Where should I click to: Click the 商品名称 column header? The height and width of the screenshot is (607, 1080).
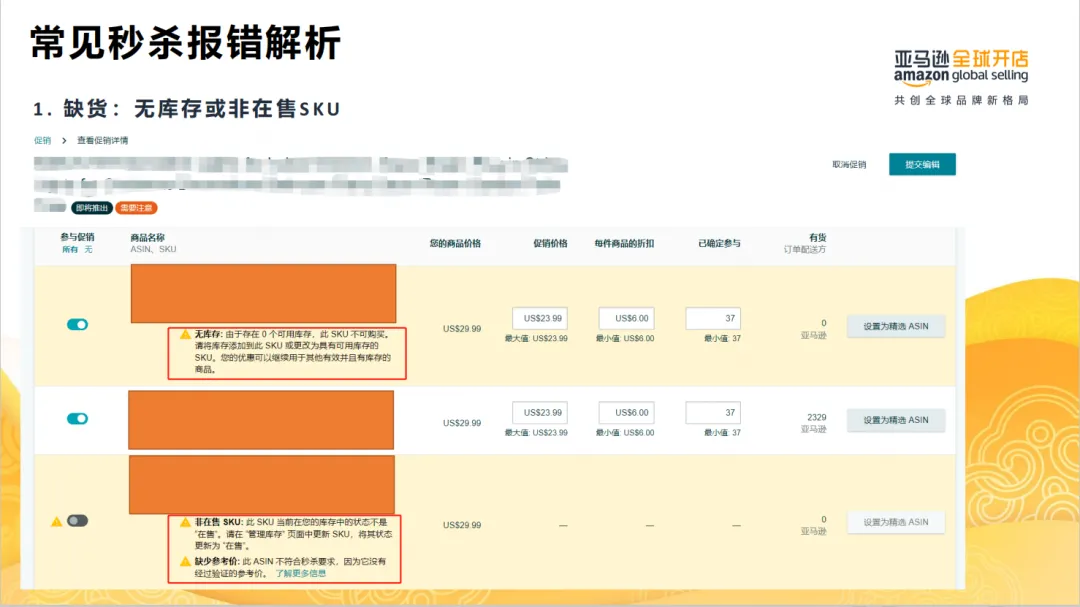[147, 238]
